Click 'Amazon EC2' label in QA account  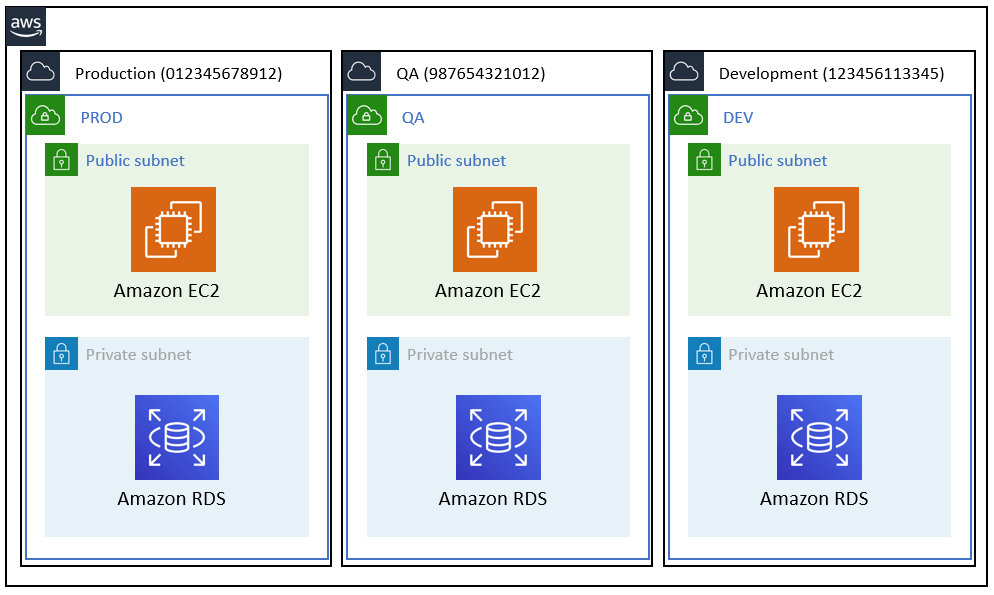point(488,291)
